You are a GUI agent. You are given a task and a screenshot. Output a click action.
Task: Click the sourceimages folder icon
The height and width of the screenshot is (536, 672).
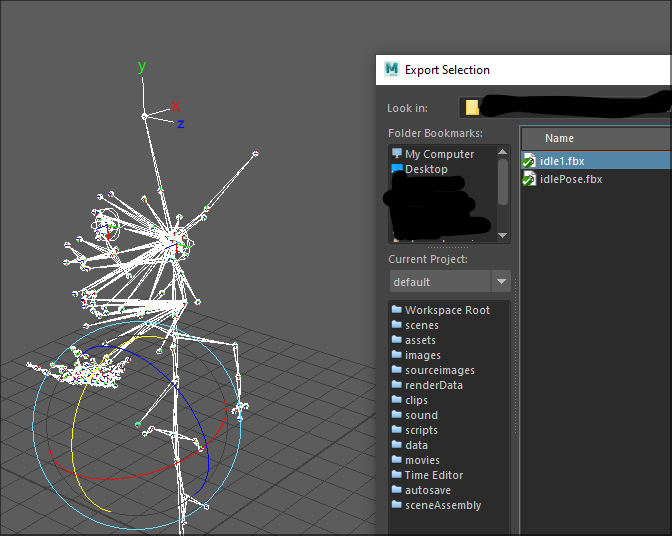397,369
